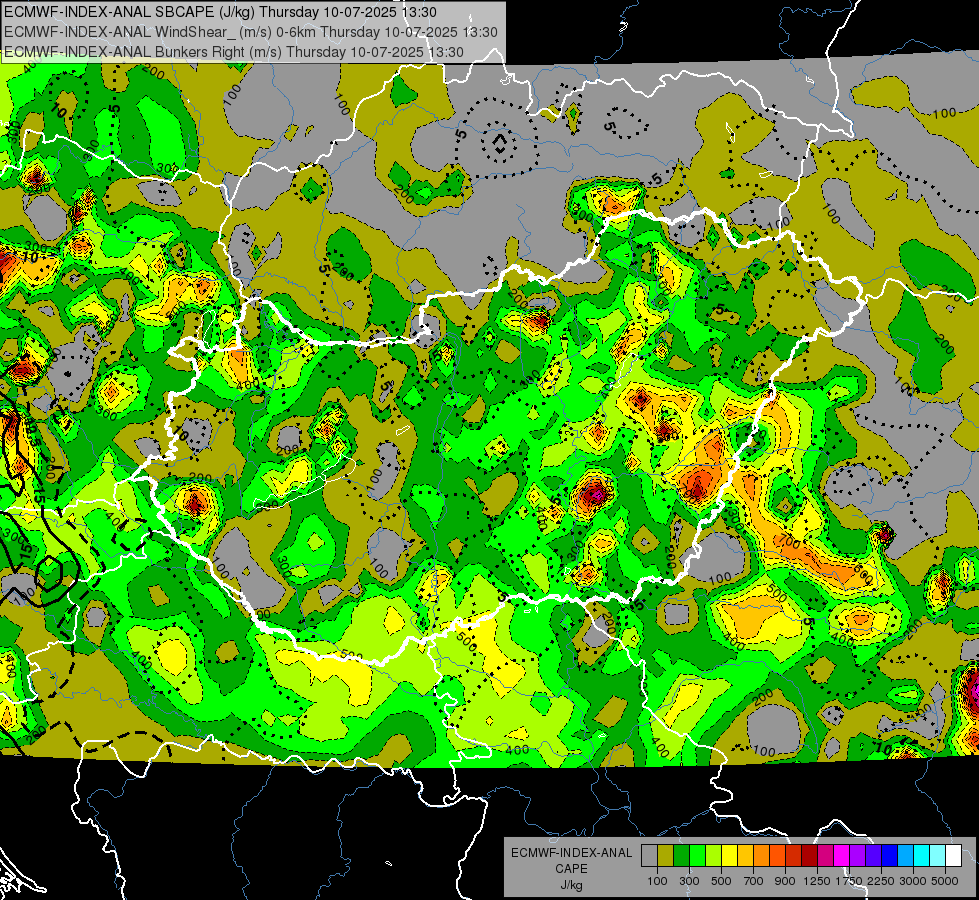Click the 300 value under the legend
The height and width of the screenshot is (900, 979).
(689, 881)
